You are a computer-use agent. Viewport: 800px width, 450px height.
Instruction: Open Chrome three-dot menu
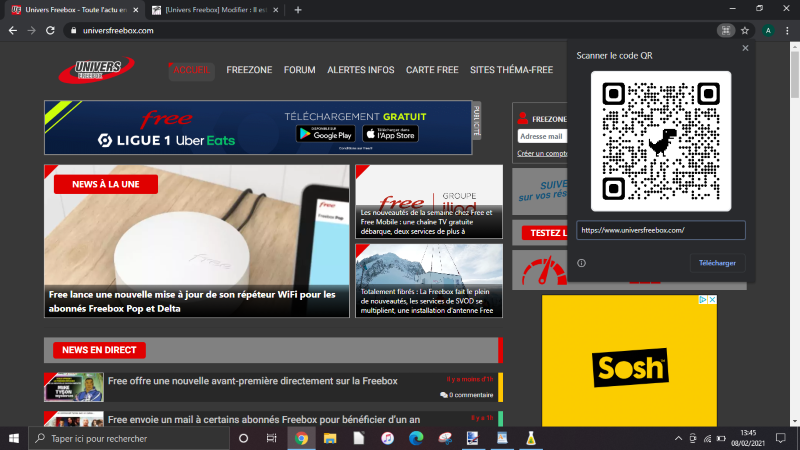(787, 31)
